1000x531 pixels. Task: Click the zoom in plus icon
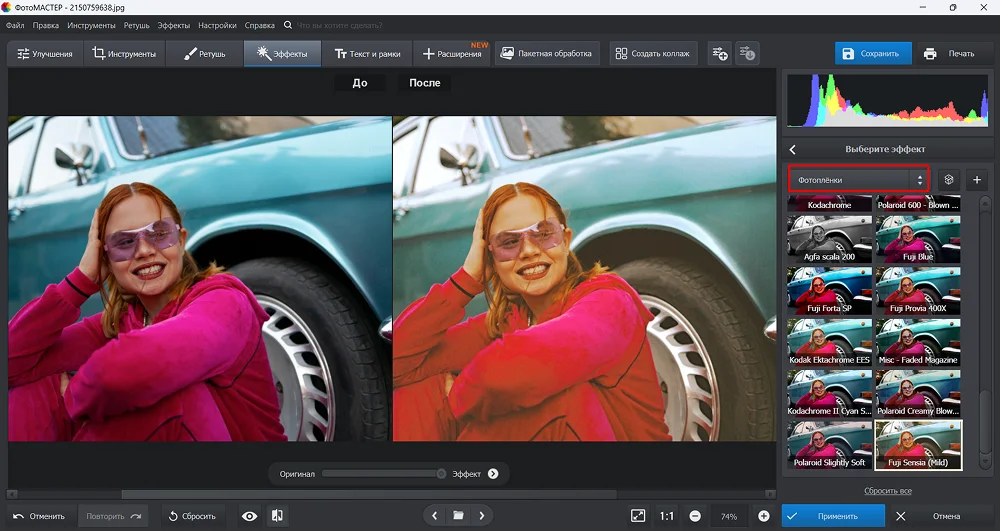pyautogui.click(x=763, y=516)
